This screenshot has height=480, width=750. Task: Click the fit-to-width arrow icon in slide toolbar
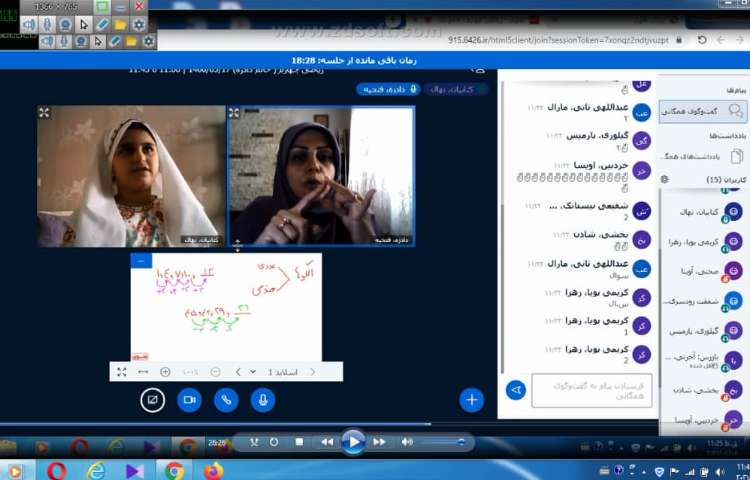pos(143,372)
